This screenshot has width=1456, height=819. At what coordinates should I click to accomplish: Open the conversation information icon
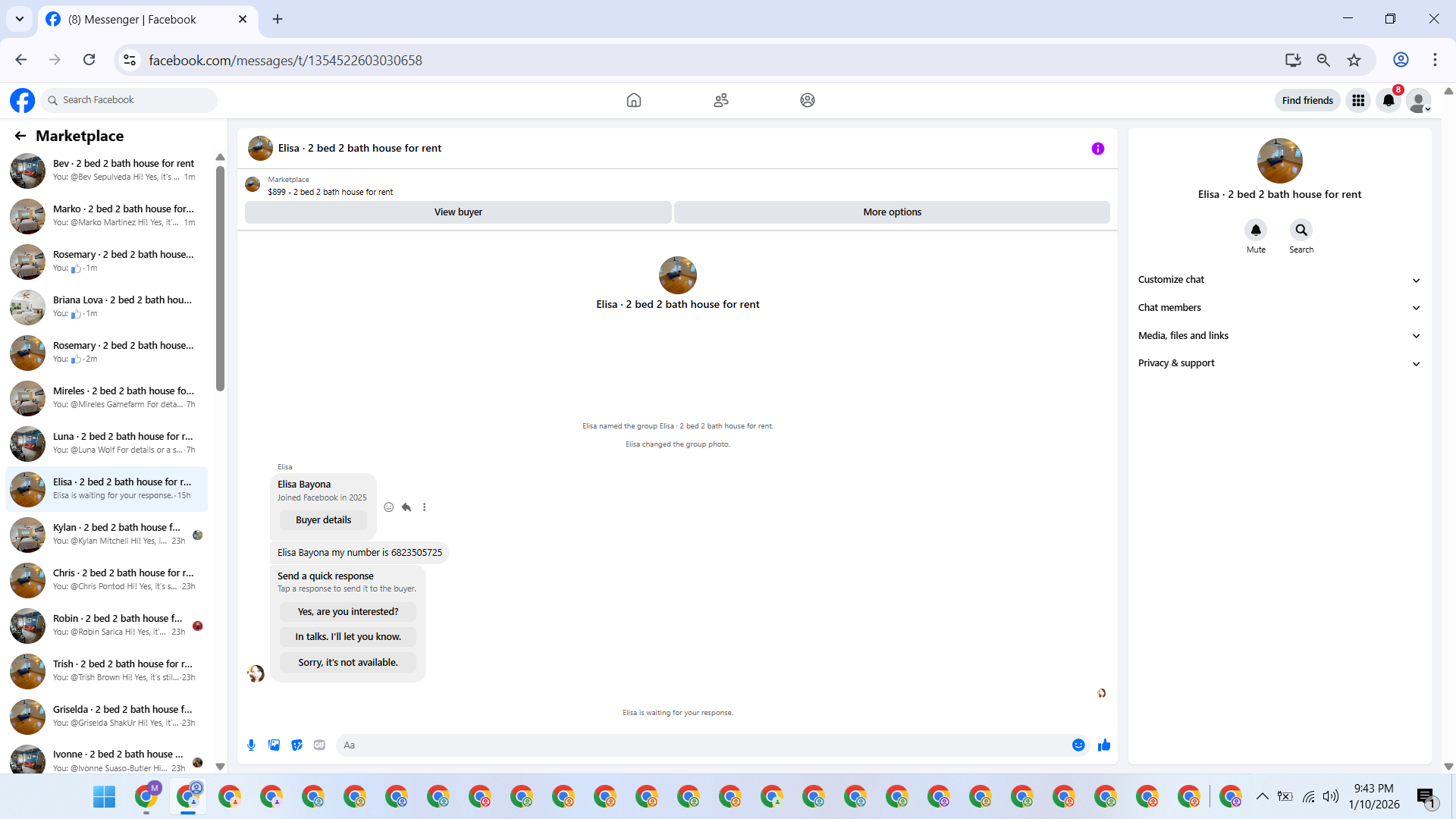point(1097,149)
